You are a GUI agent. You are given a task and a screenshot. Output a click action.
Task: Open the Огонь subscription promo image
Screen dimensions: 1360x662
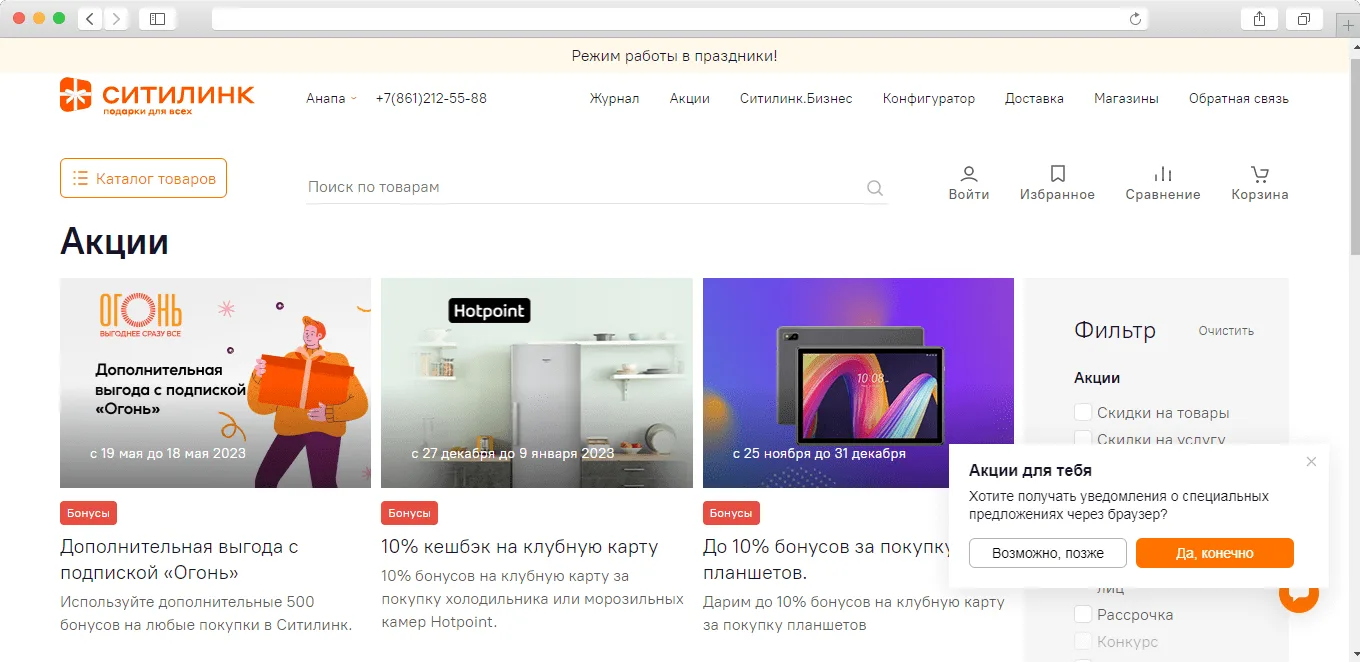[x=215, y=383]
